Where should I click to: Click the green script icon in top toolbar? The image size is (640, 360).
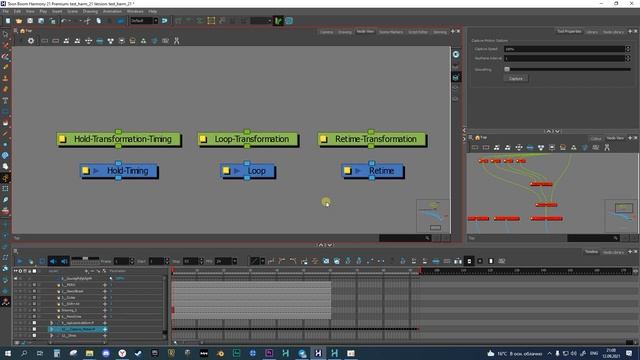(278, 20)
